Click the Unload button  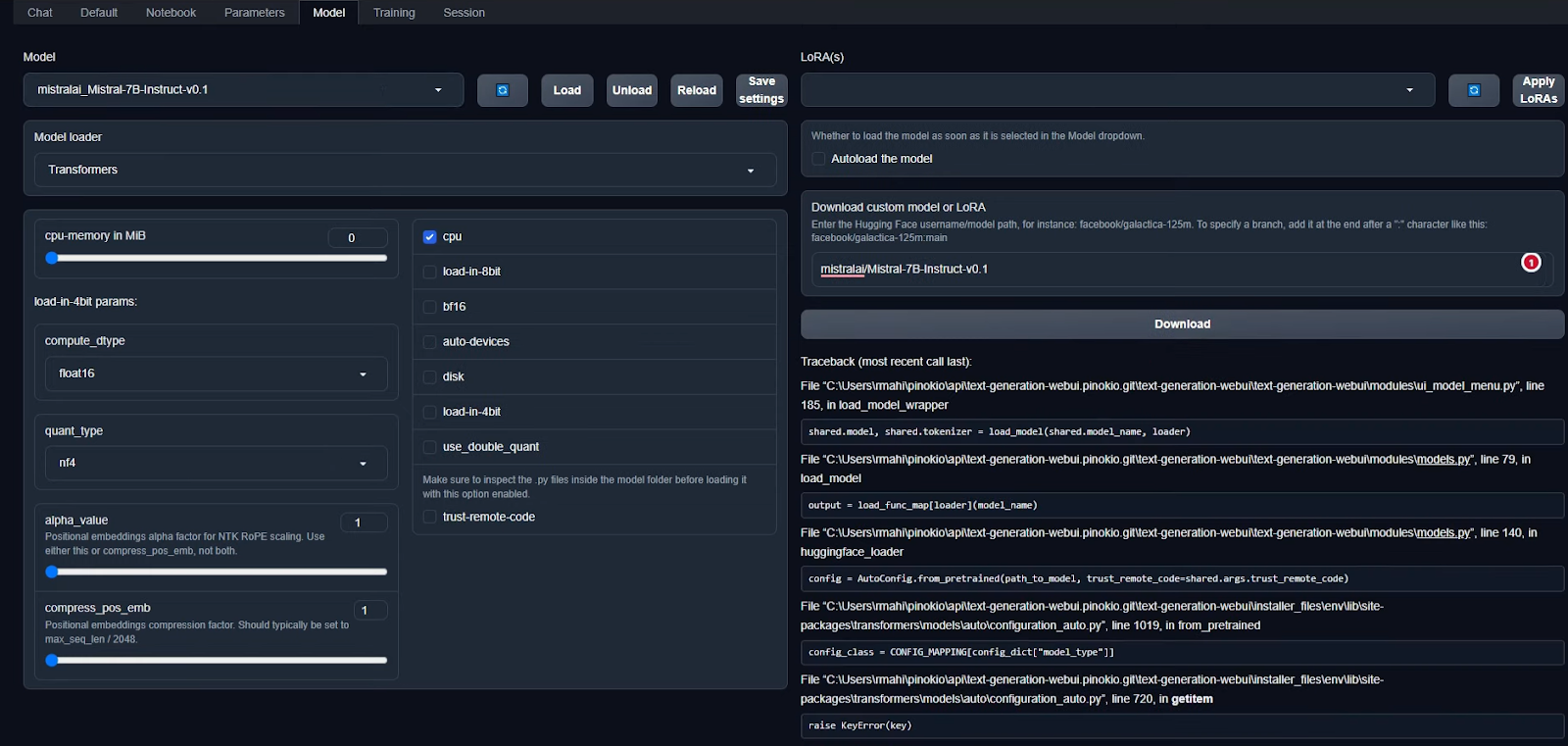click(632, 90)
